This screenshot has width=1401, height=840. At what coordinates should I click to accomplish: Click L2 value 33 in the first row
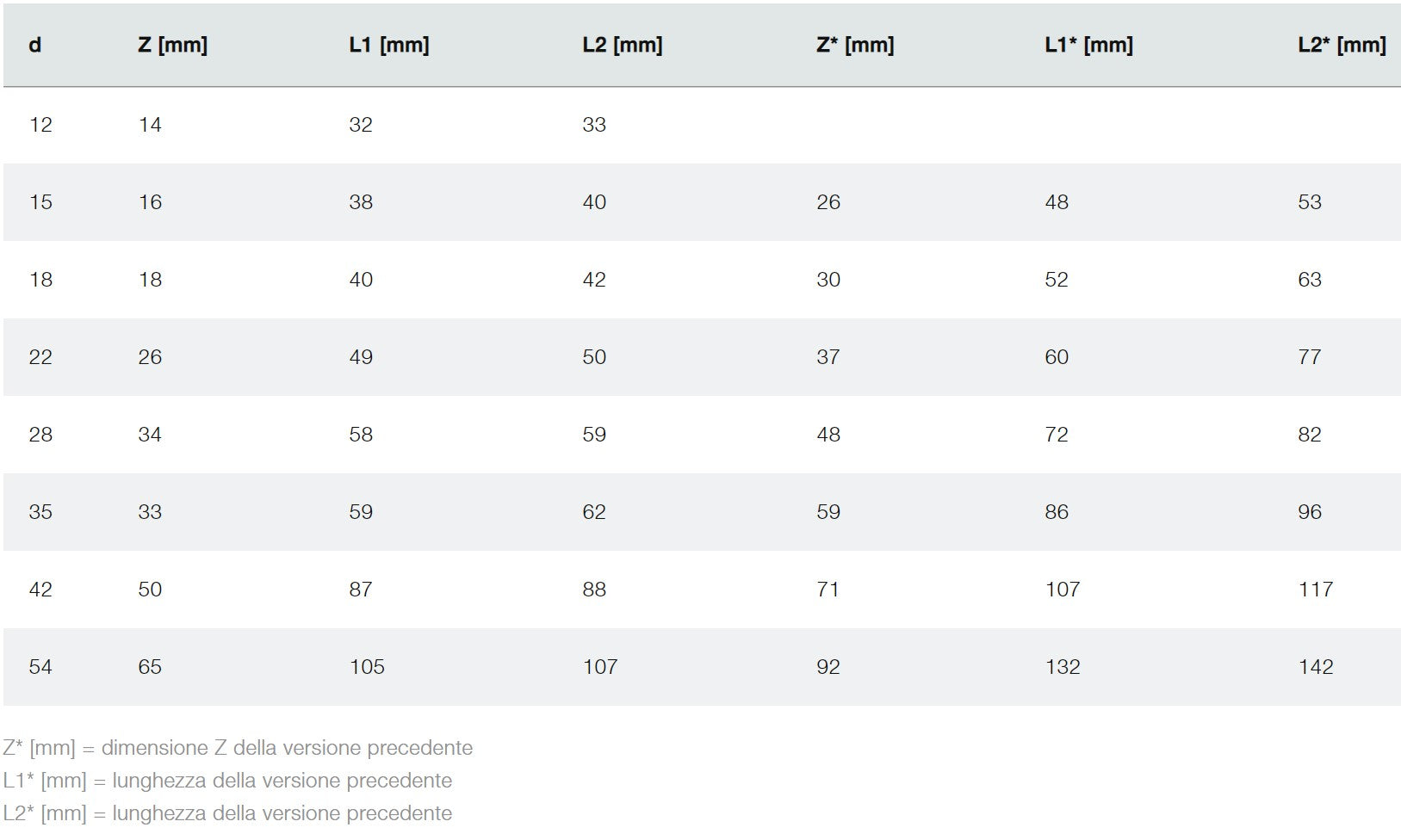point(594,125)
